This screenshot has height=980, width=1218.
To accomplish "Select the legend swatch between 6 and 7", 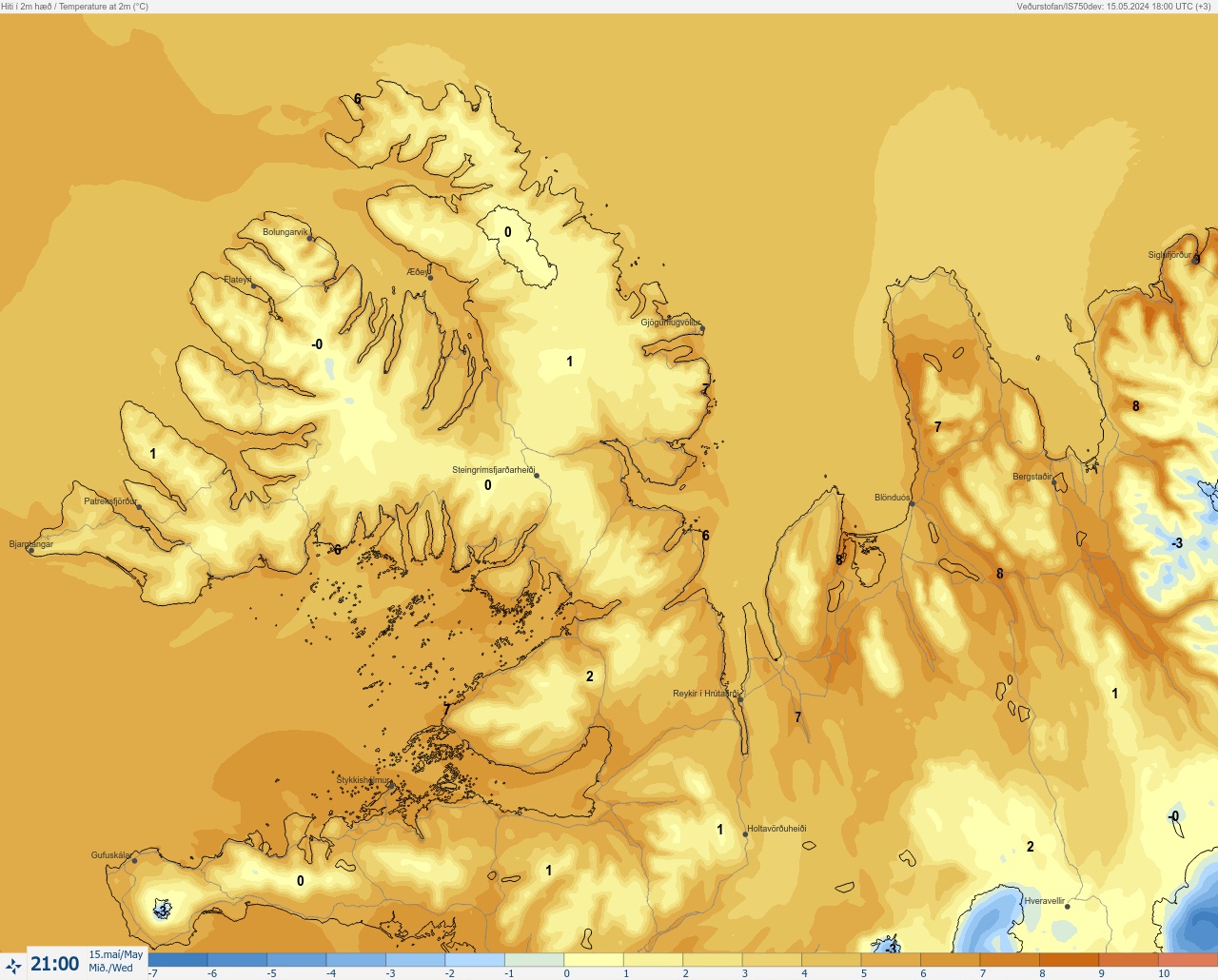I will pos(951,960).
